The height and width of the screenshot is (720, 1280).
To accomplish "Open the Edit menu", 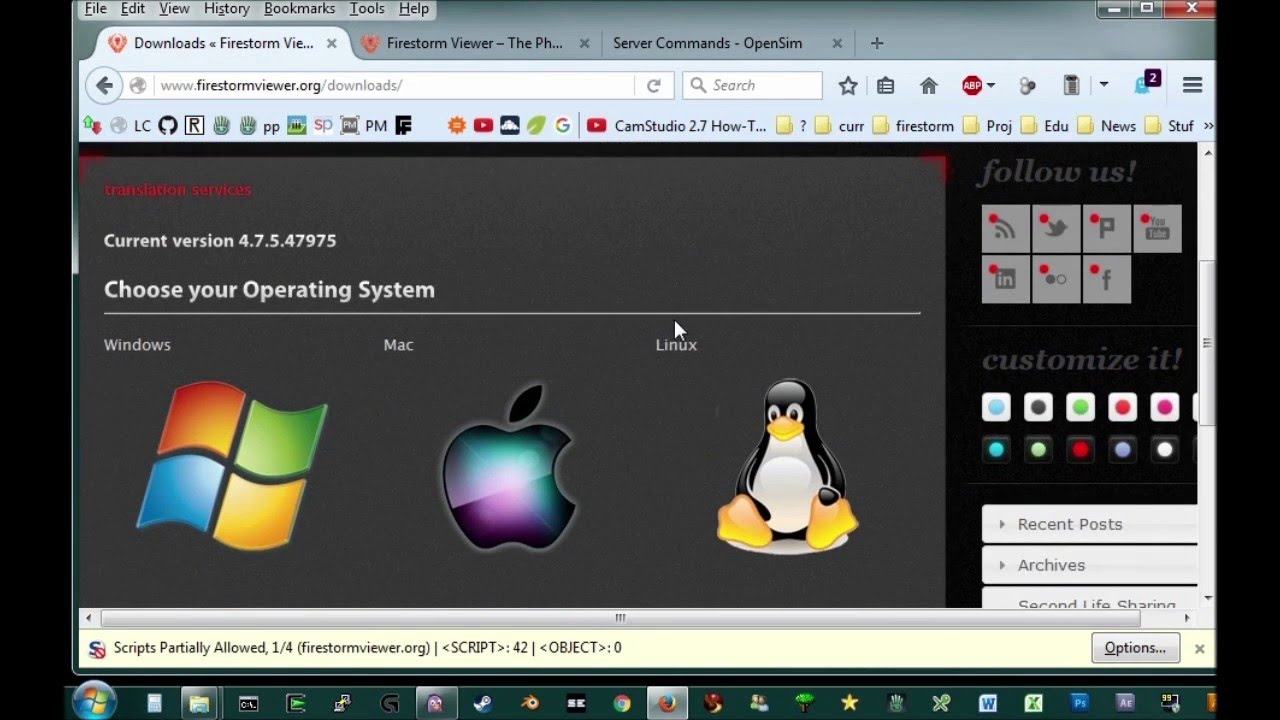I will coord(133,9).
